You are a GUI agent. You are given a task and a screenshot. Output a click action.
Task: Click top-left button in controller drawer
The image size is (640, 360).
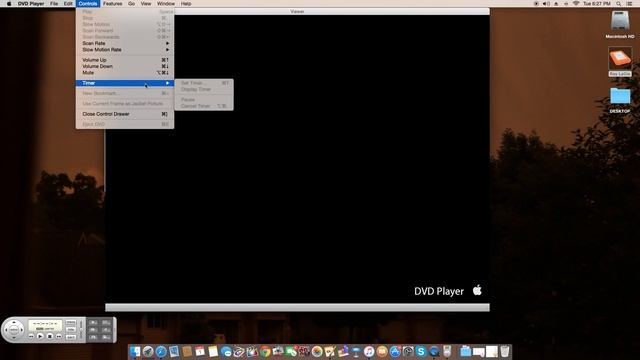click(93, 322)
